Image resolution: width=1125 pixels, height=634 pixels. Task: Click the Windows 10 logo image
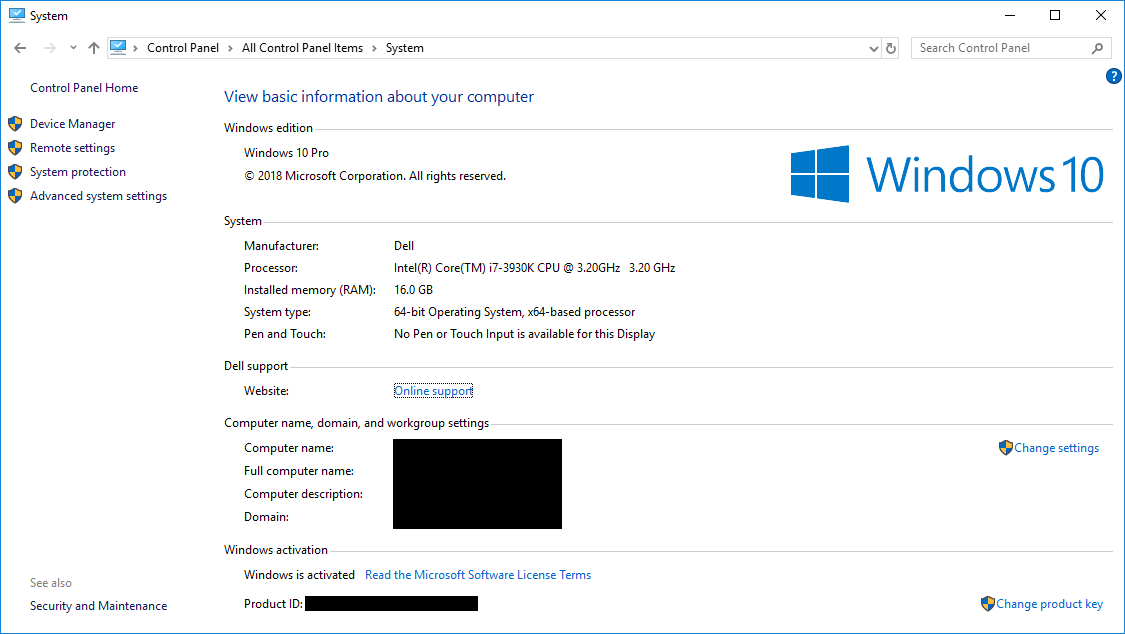[x=947, y=174]
